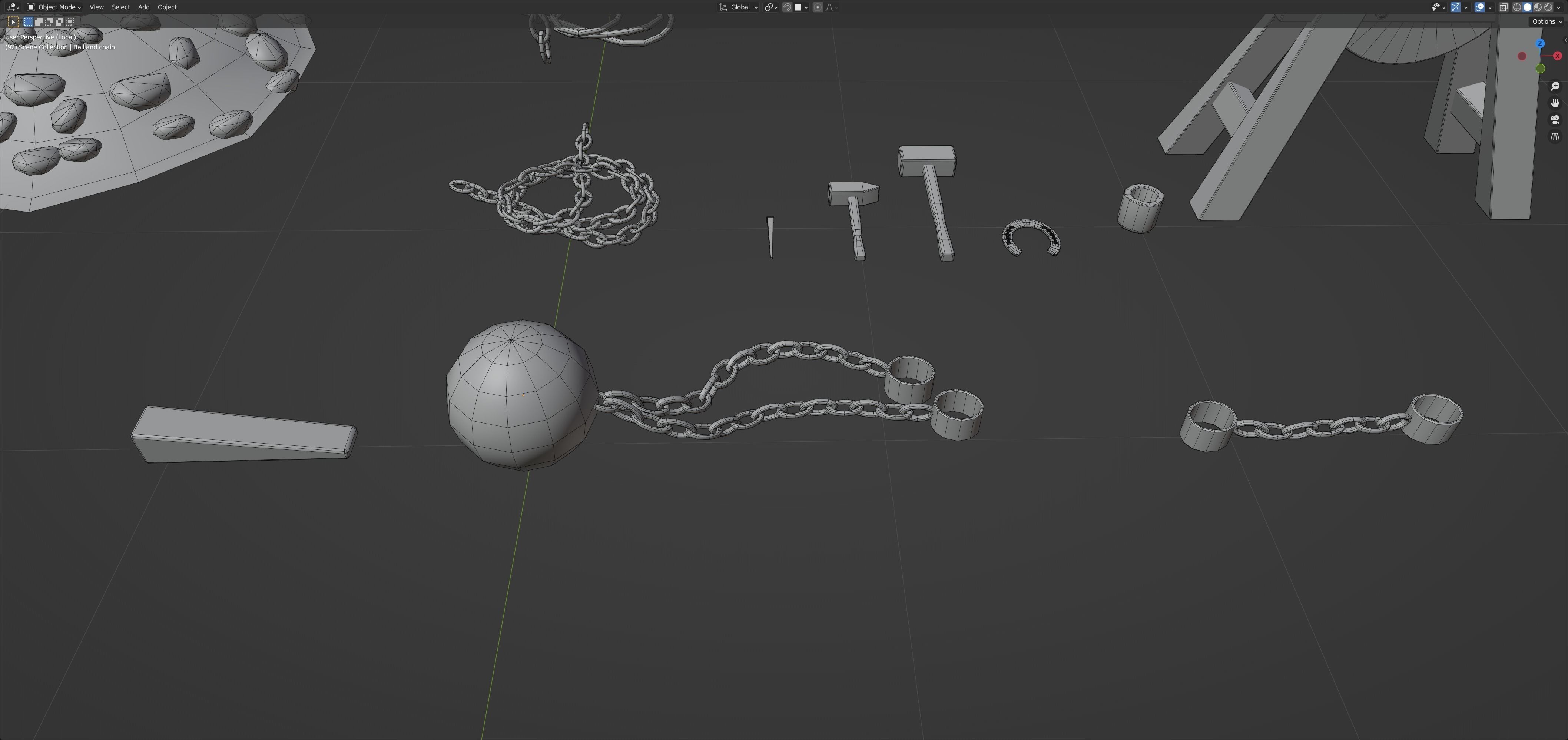
Task: Expand the Options dropdown
Action: (x=1547, y=22)
